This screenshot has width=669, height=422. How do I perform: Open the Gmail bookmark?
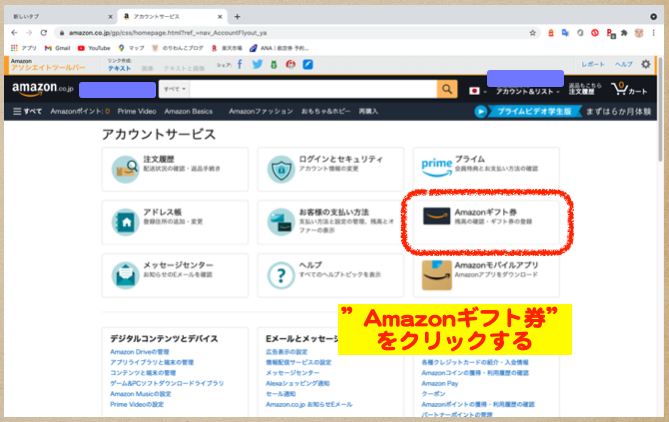point(57,48)
